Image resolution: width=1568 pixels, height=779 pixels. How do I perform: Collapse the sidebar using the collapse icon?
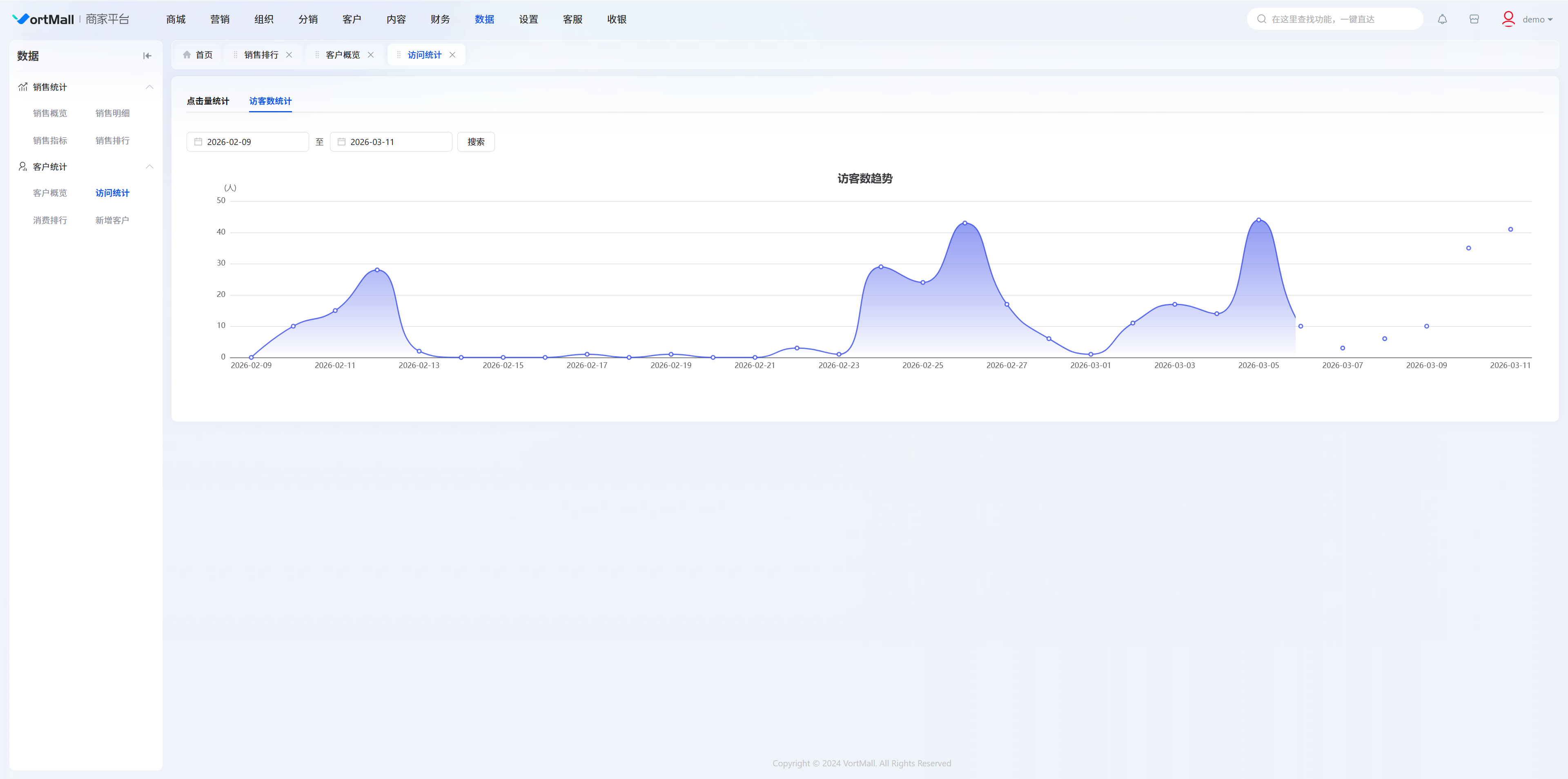(147, 56)
